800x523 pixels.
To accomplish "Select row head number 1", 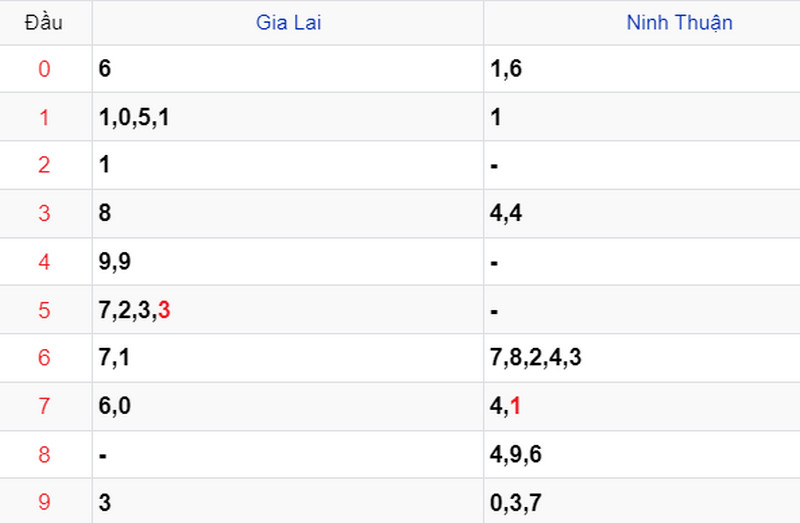I will coord(44,117).
